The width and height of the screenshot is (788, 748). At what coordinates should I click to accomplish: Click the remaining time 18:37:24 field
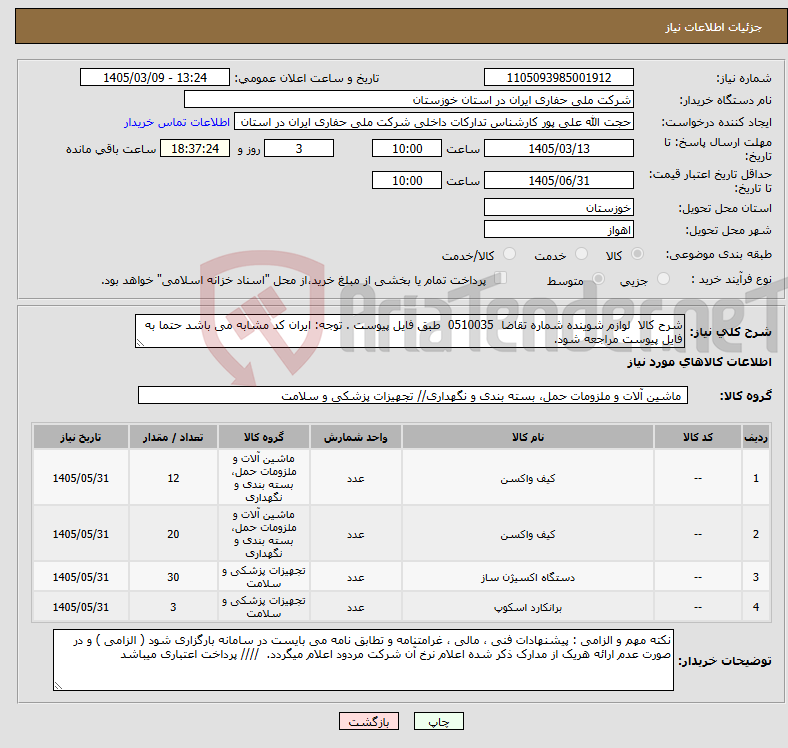pos(195,148)
